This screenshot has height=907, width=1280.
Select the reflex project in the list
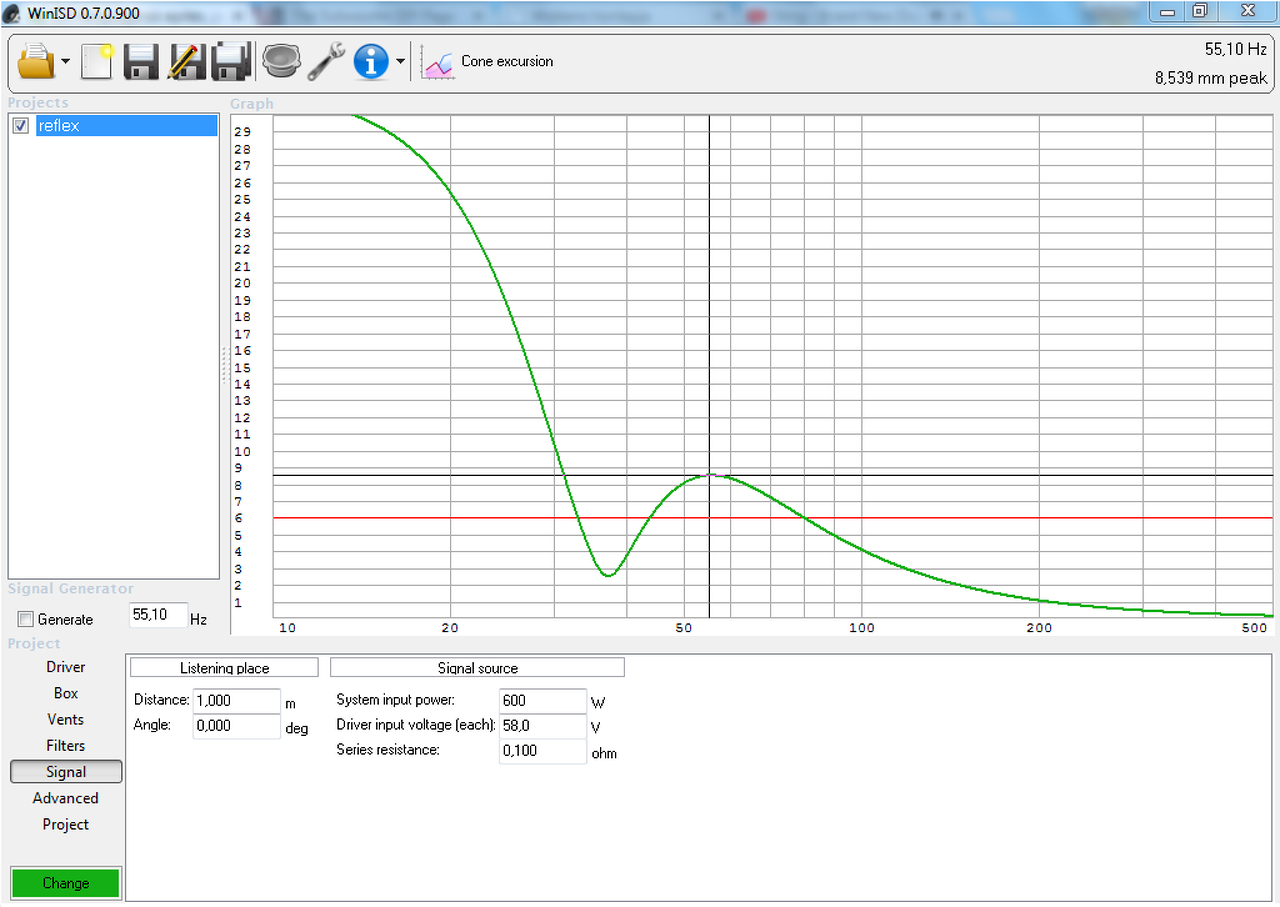pos(126,126)
